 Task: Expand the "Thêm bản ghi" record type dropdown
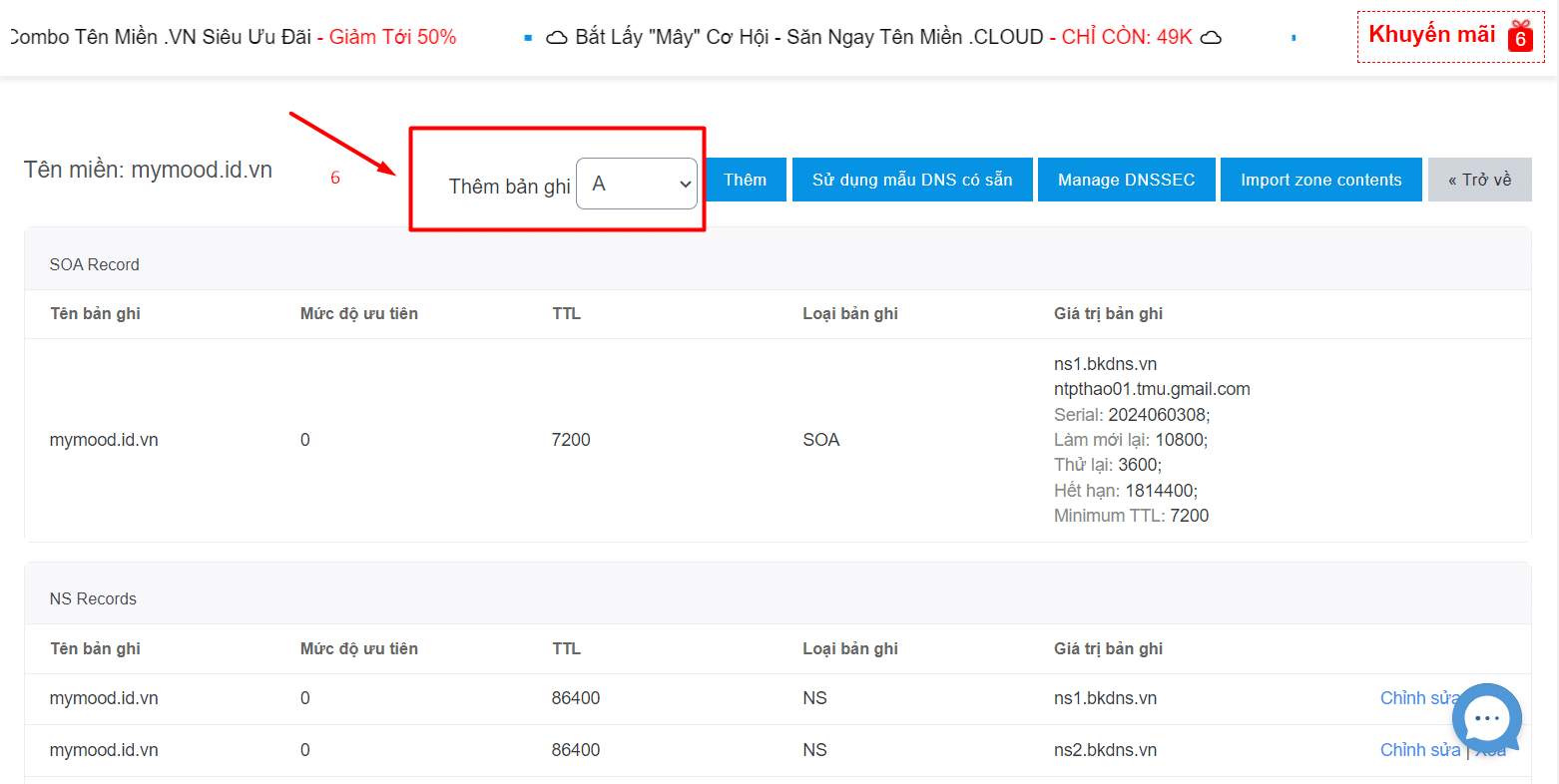pos(637,184)
